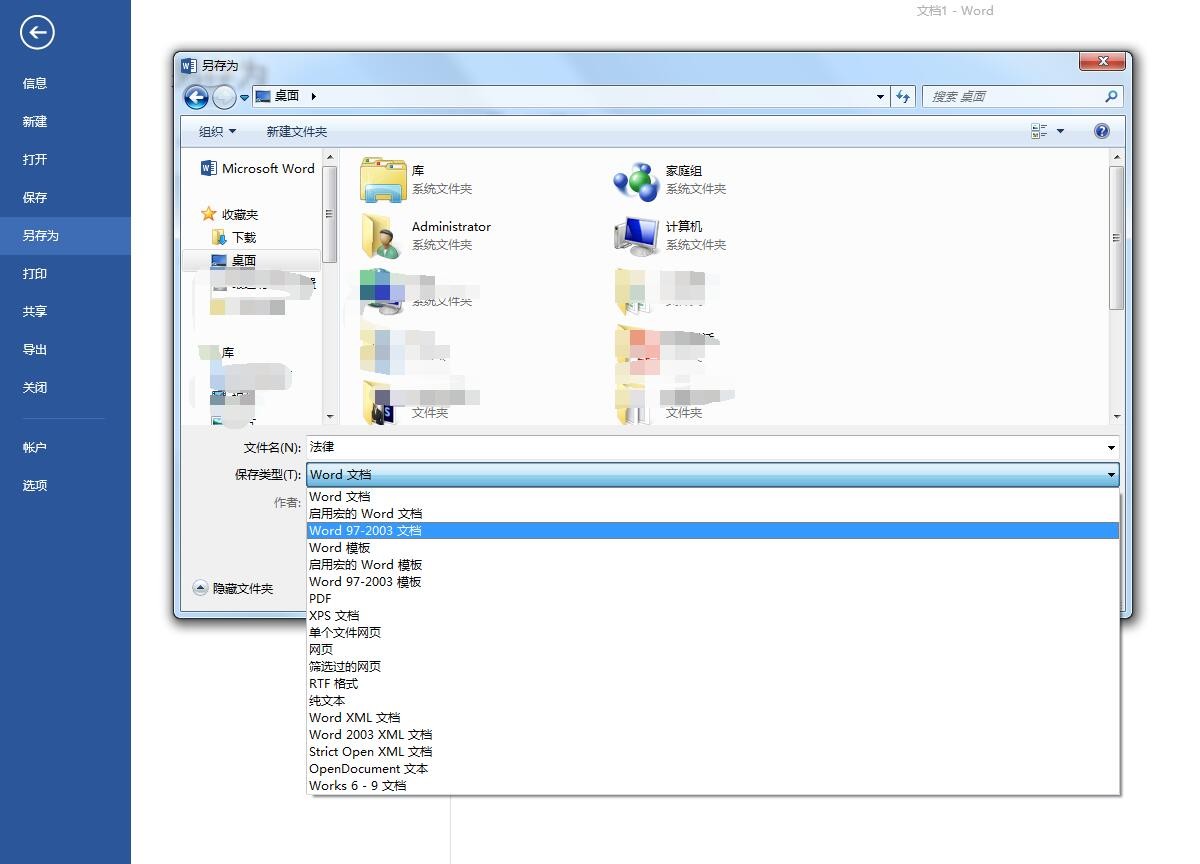Expand the file name dropdown arrow
The height and width of the screenshot is (864, 1200).
point(1111,447)
